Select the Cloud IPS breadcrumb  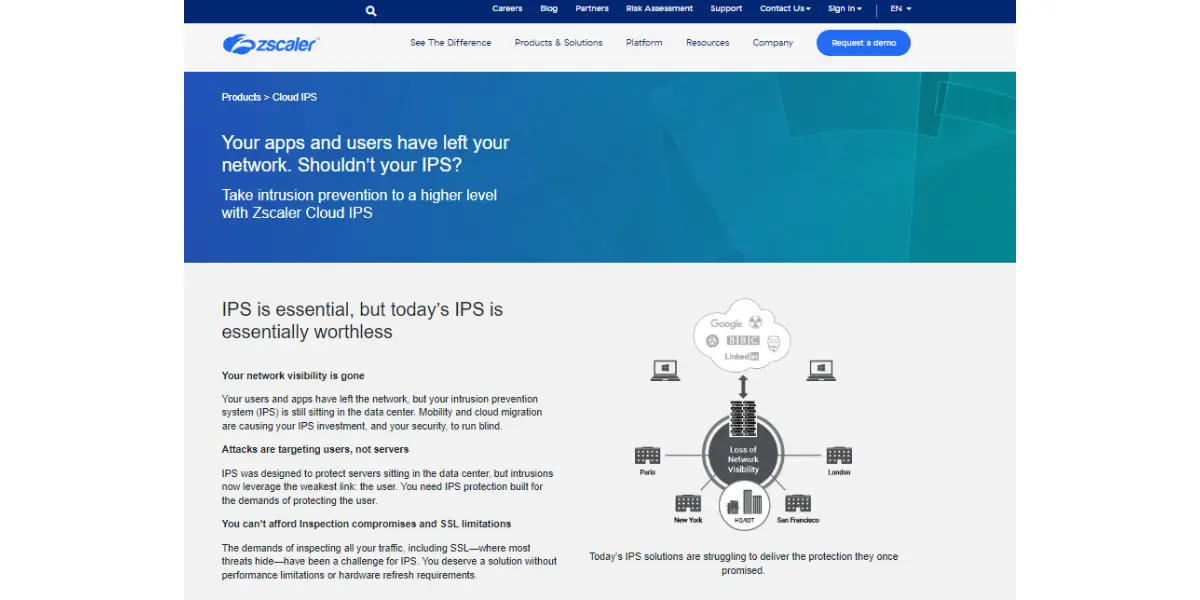coord(295,97)
